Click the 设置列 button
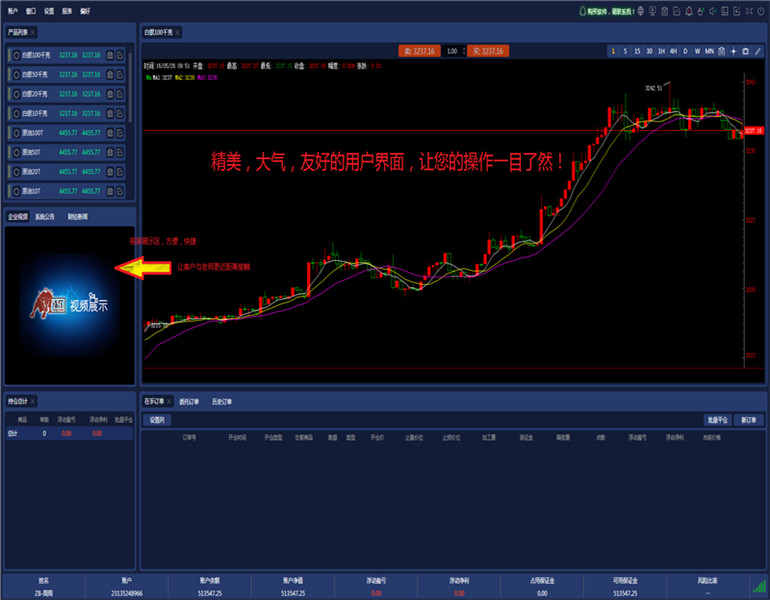Viewport: 770px width, 600px height. [157, 420]
